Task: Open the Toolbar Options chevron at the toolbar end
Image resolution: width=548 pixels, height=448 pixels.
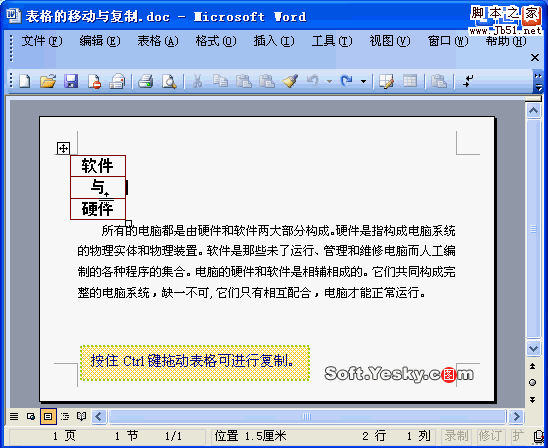Action: pos(538,81)
